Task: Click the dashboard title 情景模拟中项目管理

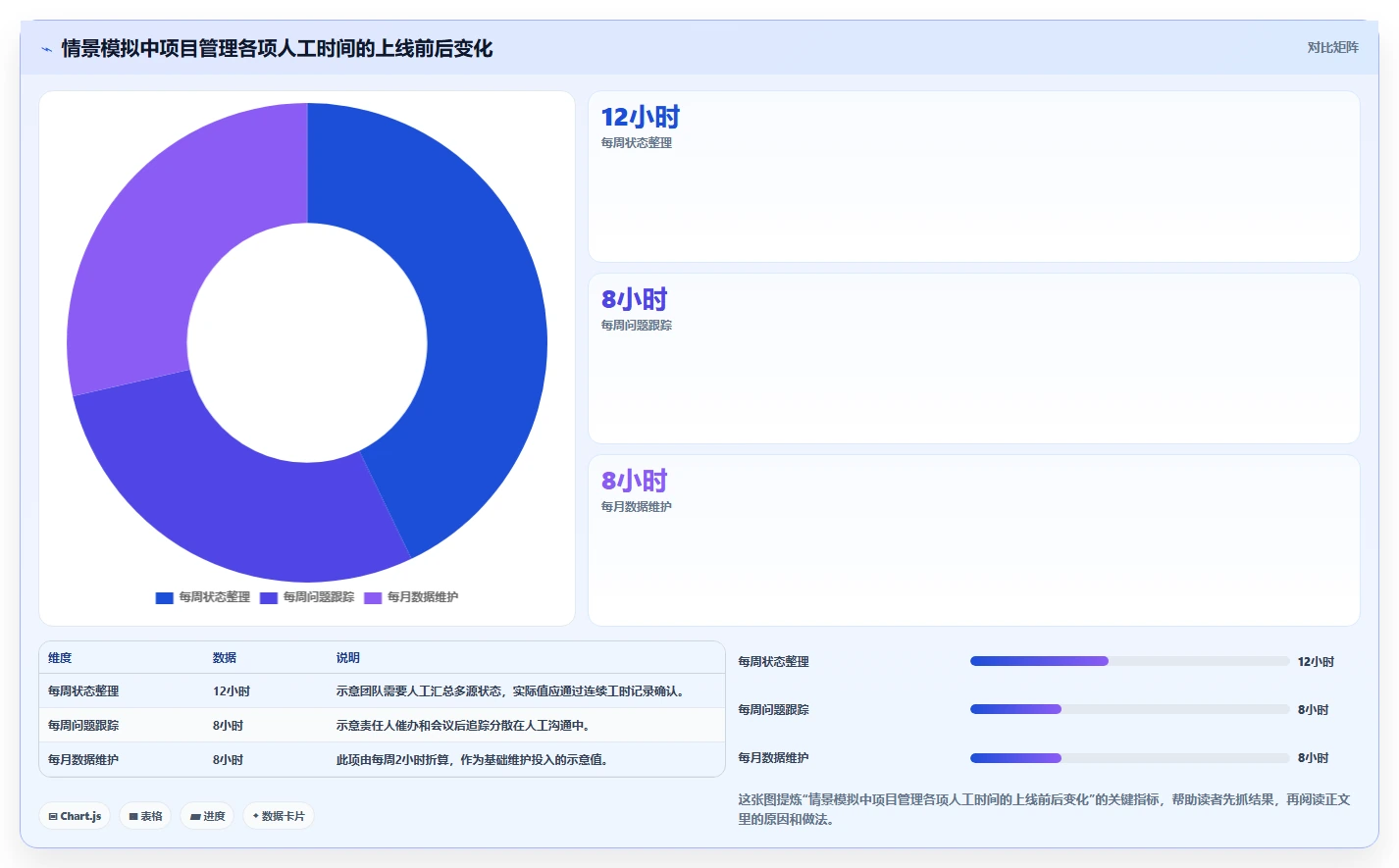Action: point(277,49)
